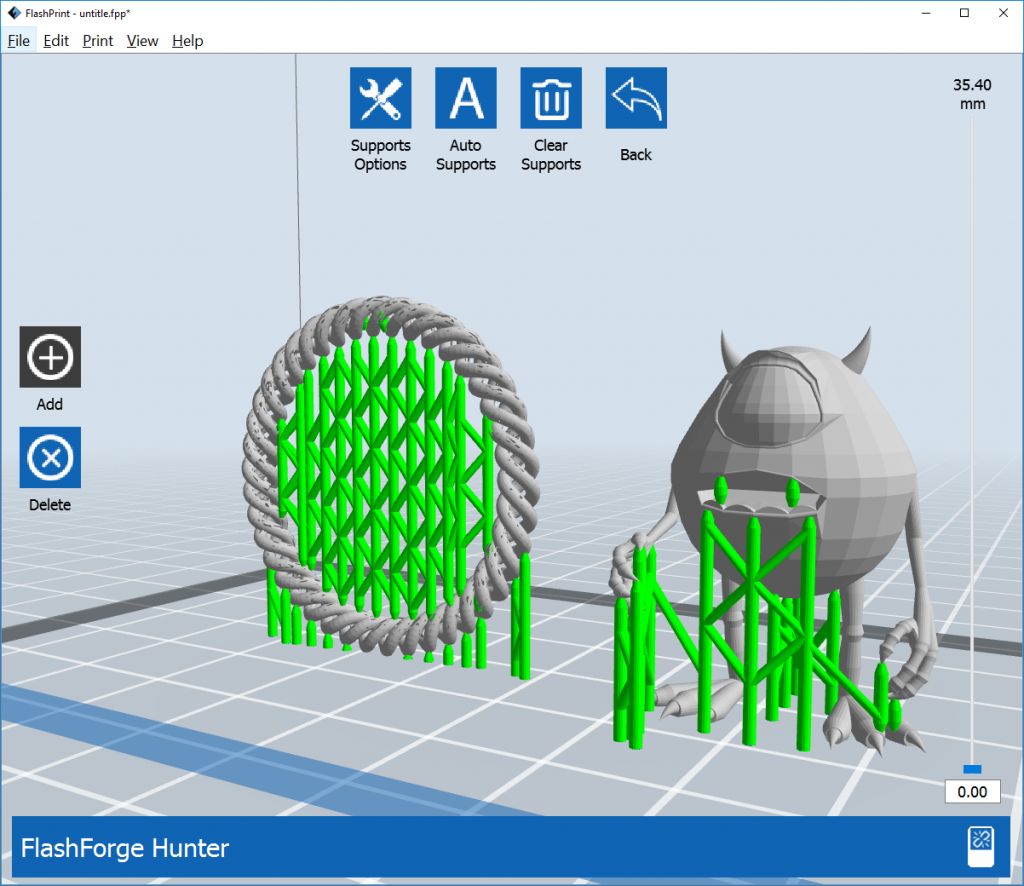Click the Clear Supports trash icon

[551, 98]
